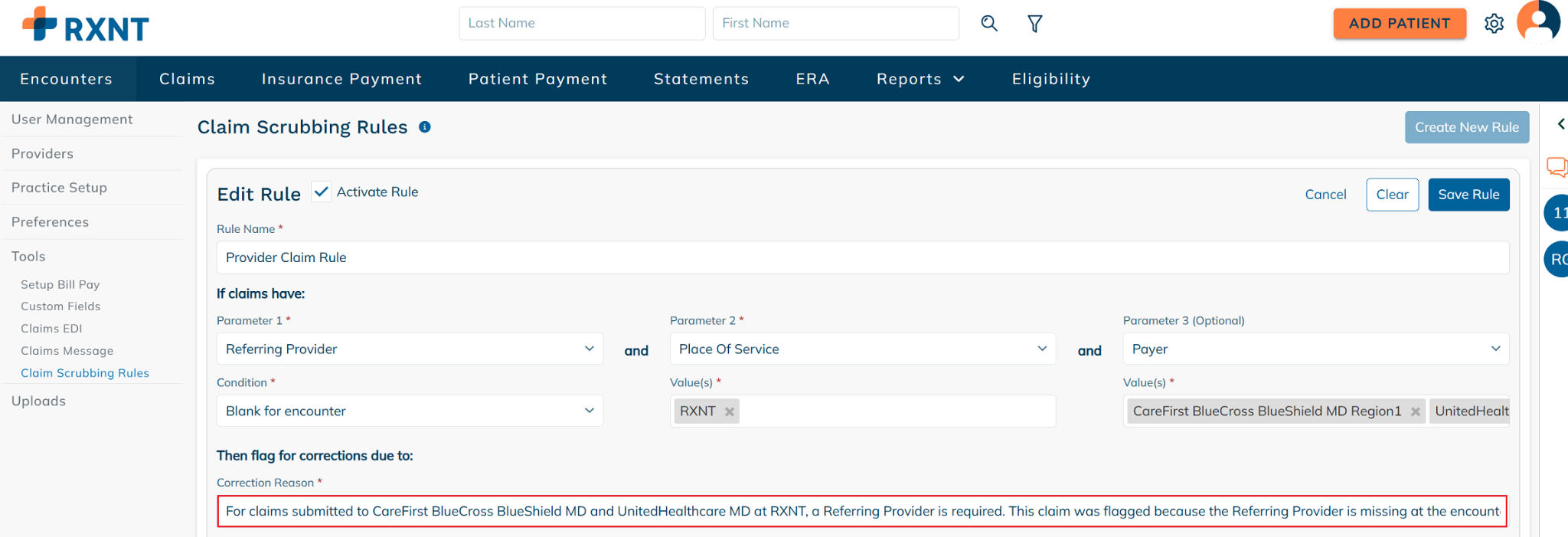
Task: Save the rule
Action: click(1468, 195)
